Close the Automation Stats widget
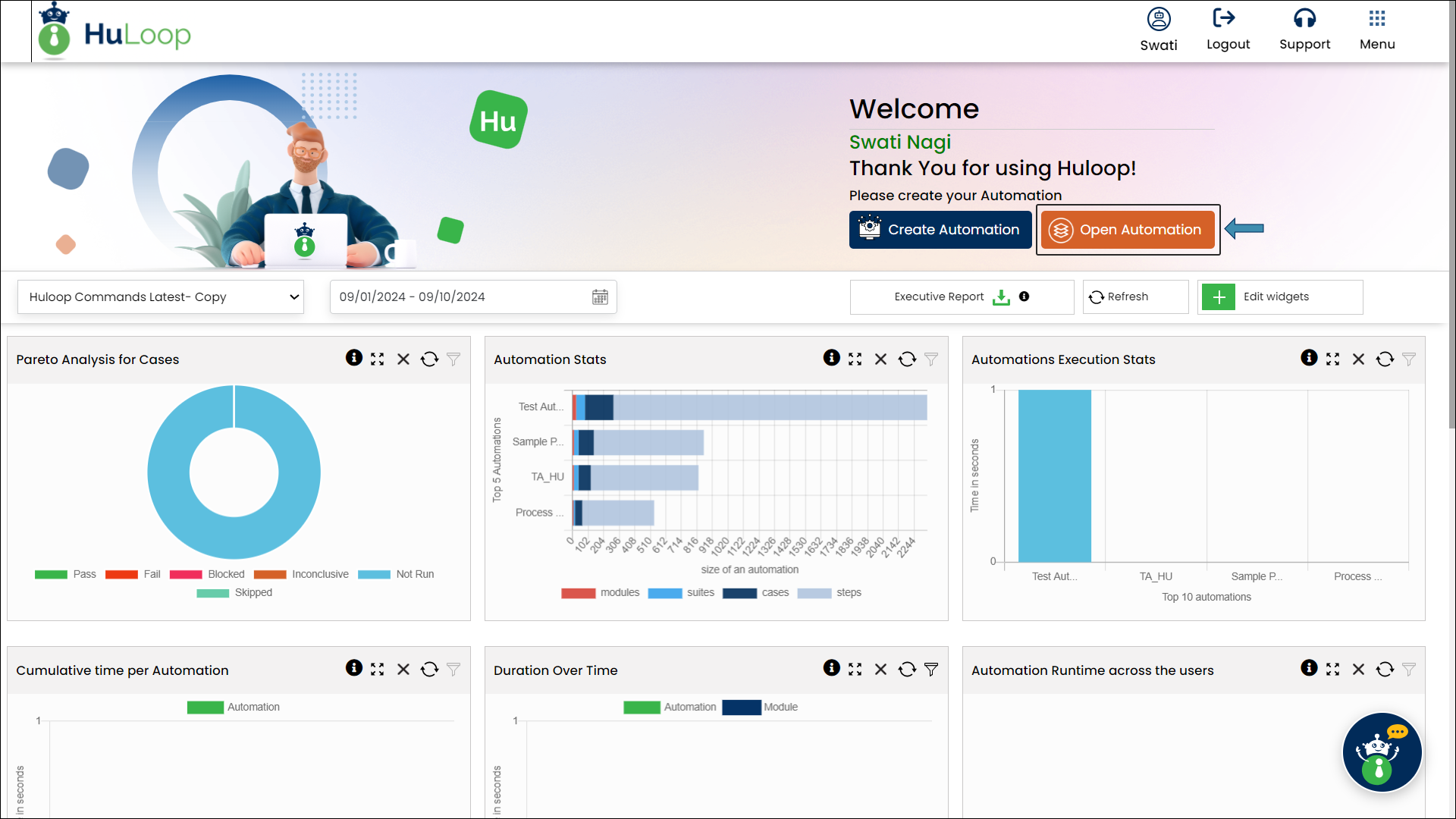The width and height of the screenshot is (1456, 819). pyautogui.click(x=880, y=359)
